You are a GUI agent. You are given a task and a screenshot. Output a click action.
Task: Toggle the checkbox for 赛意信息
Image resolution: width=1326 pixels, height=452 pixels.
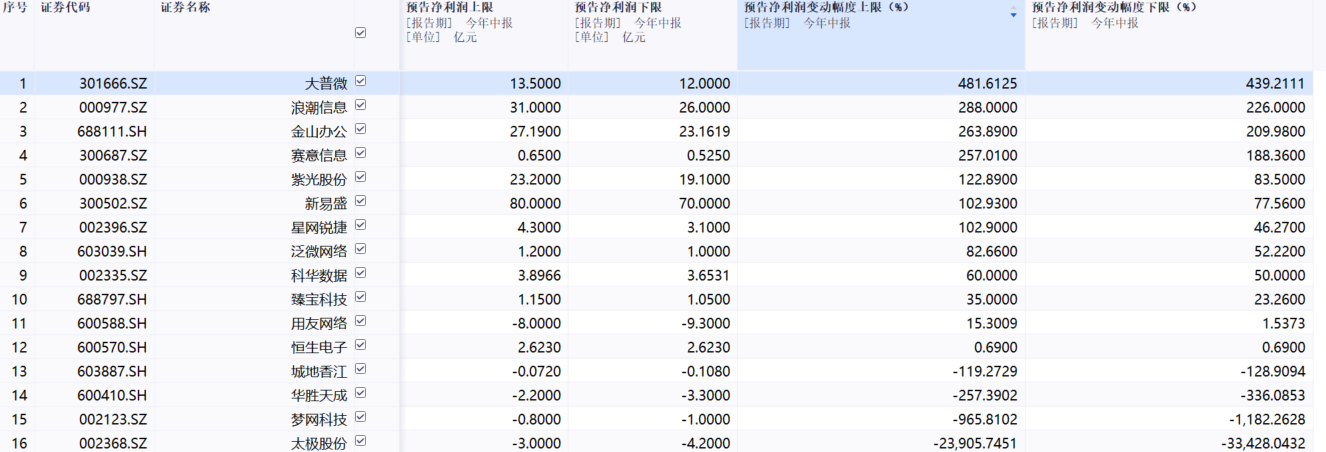[x=360, y=153]
